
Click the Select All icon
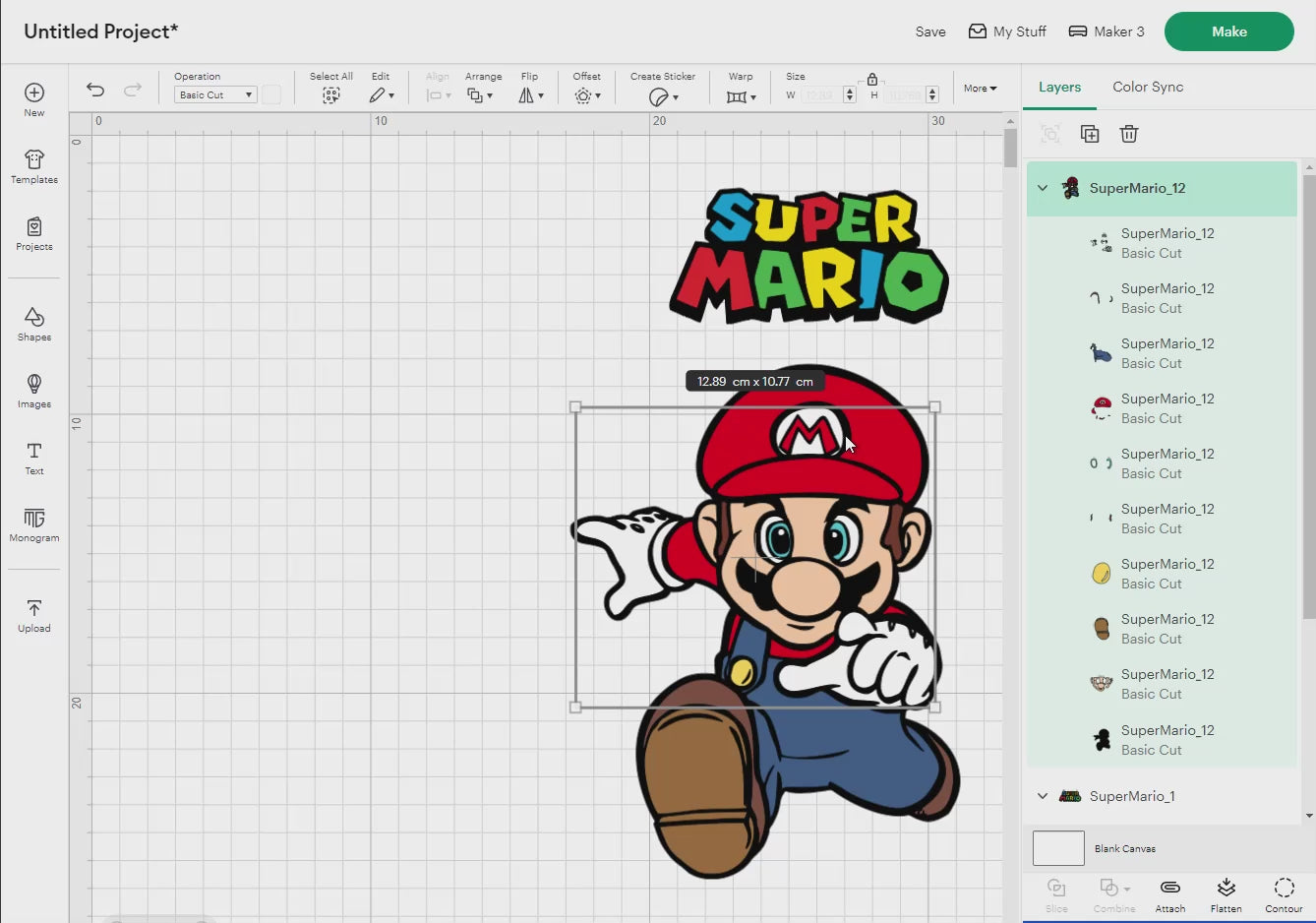click(x=331, y=95)
